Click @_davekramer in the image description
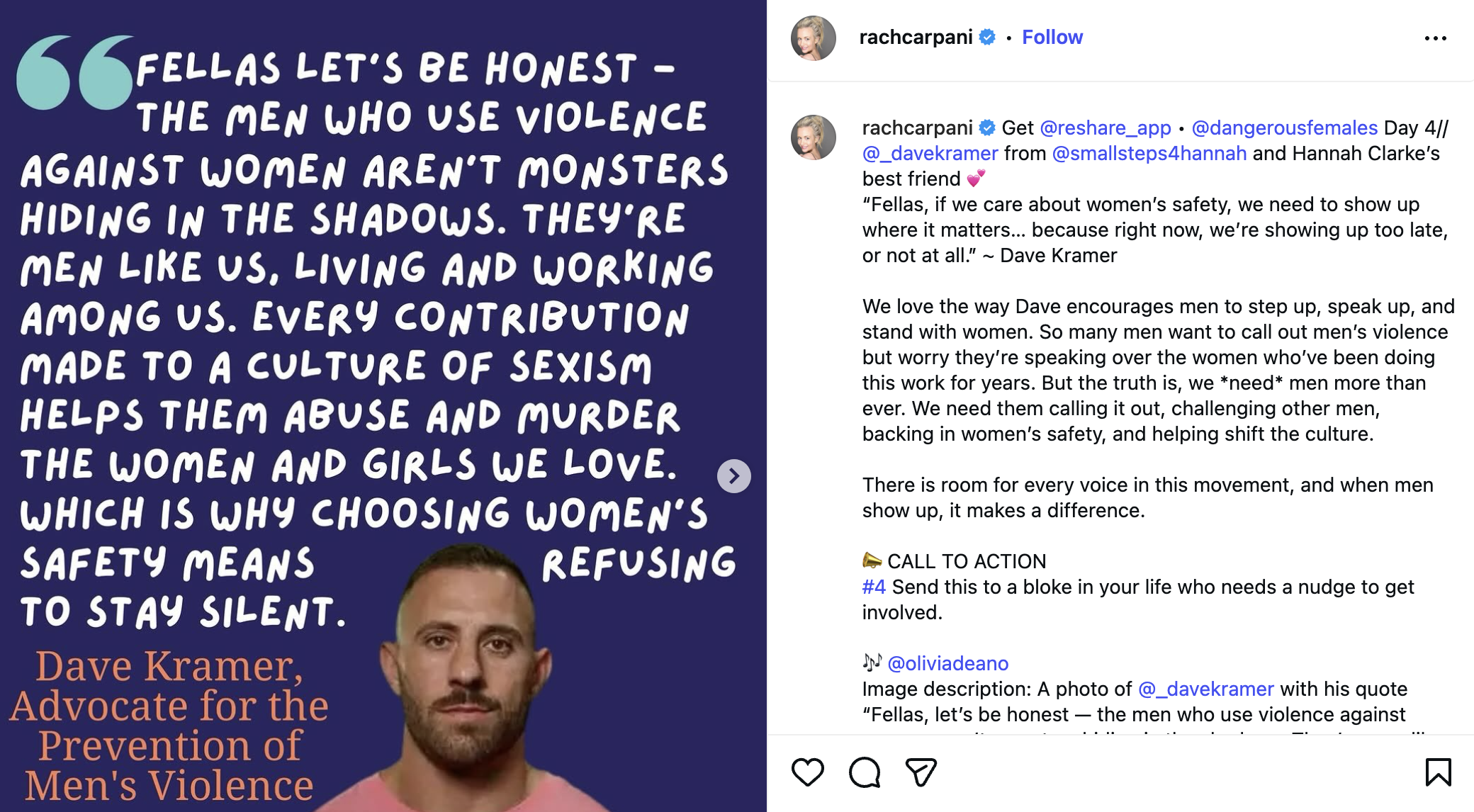The image size is (1474, 812). click(x=1205, y=689)
